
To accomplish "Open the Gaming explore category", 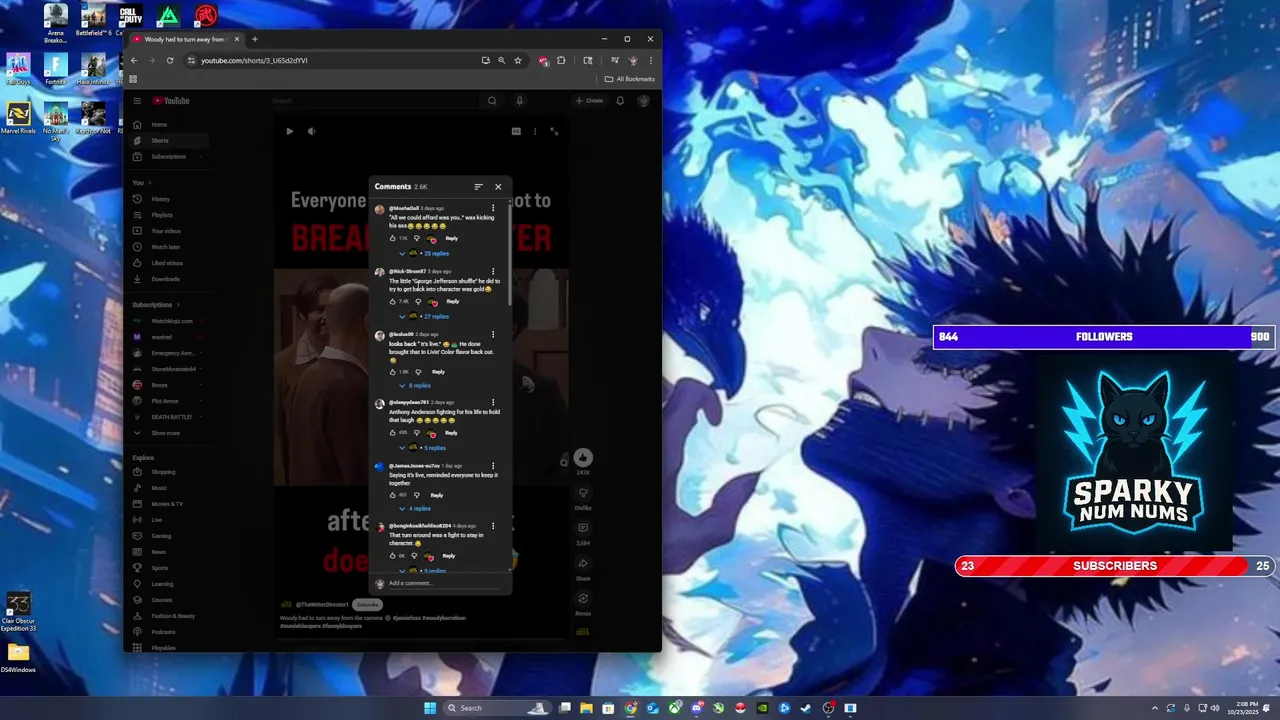I will click(167, 536).
